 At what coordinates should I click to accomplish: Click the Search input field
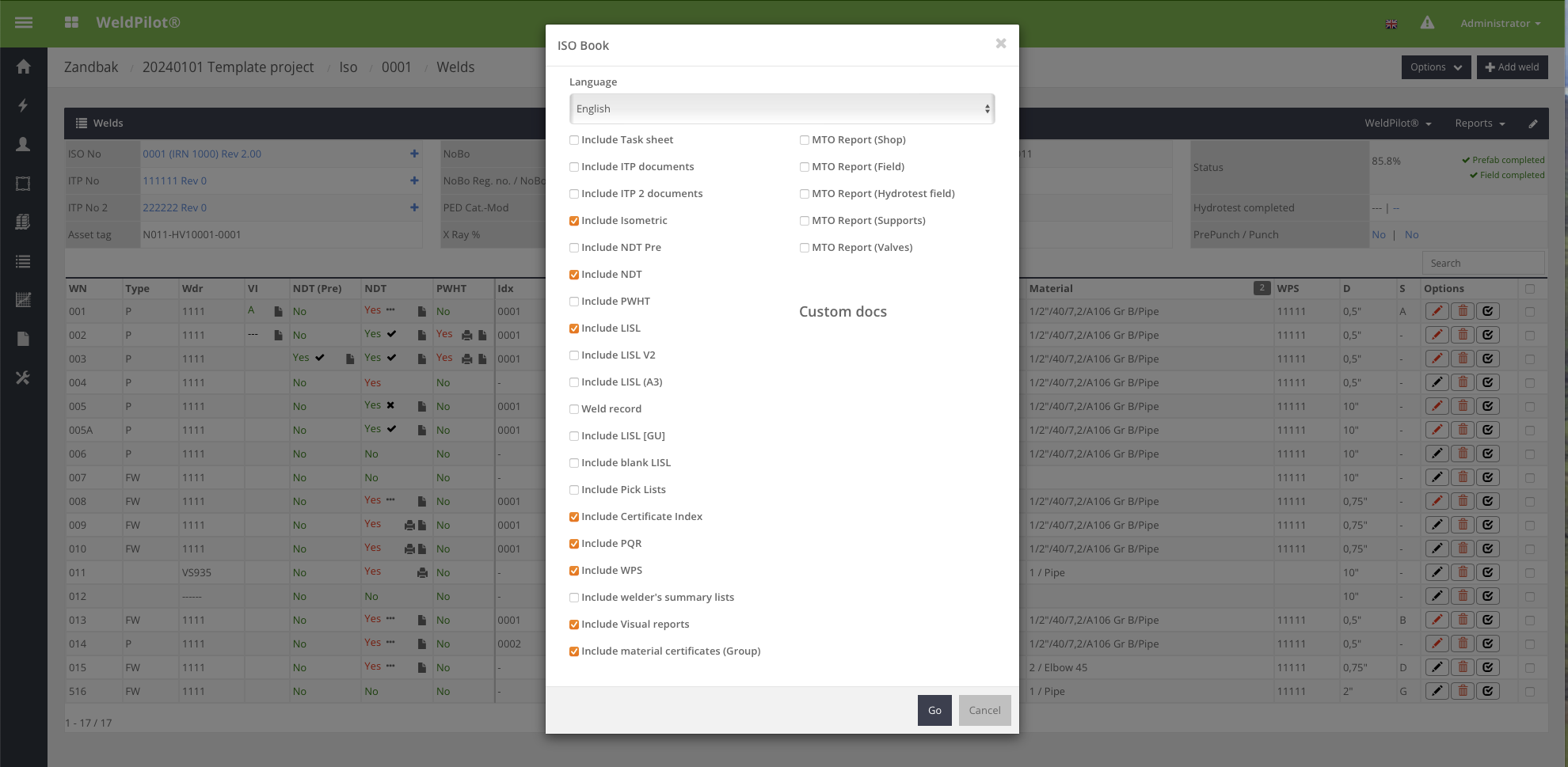tap(1482, 263)
